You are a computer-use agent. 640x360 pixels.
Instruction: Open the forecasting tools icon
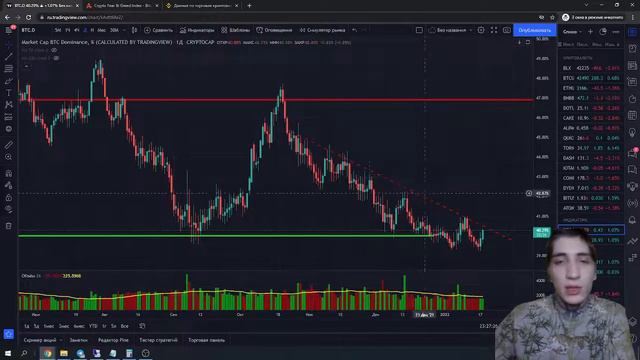[x=9, y=117]
